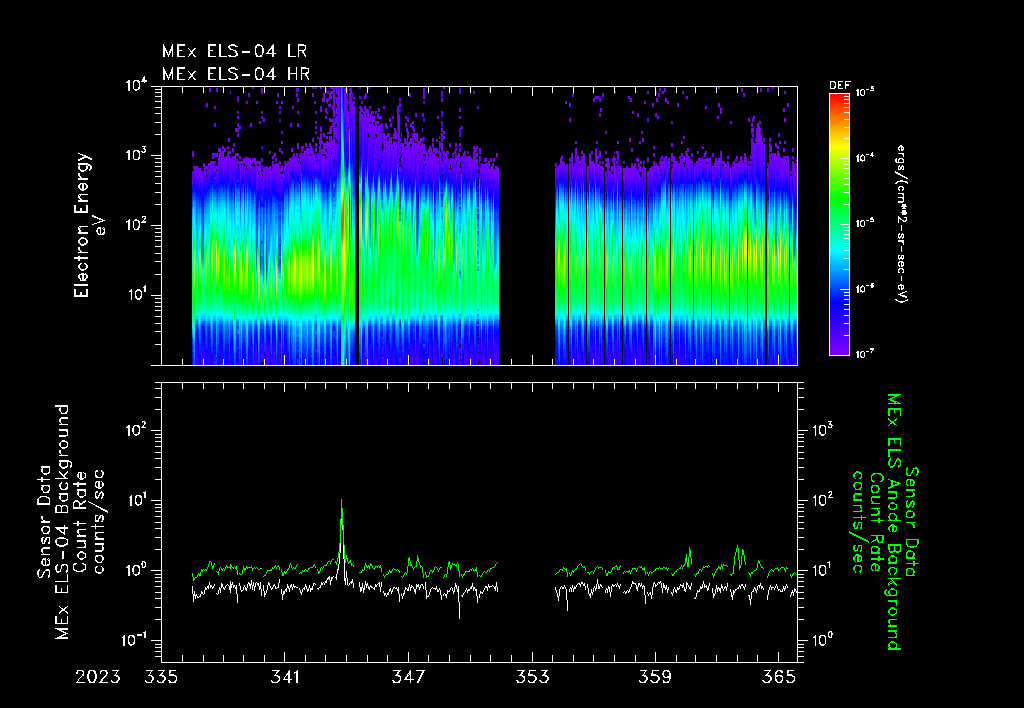Click the DEF color bar gradient
Image resolution: width=1024 pixels, height=708 pixels.
(x=839, y=224)
